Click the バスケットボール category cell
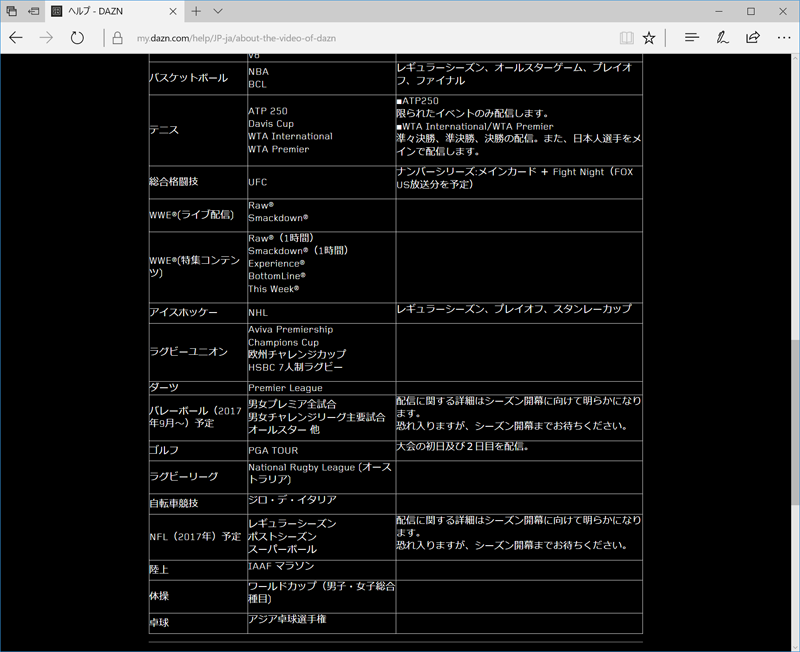The image size is (800, 652). pos(198,78)
